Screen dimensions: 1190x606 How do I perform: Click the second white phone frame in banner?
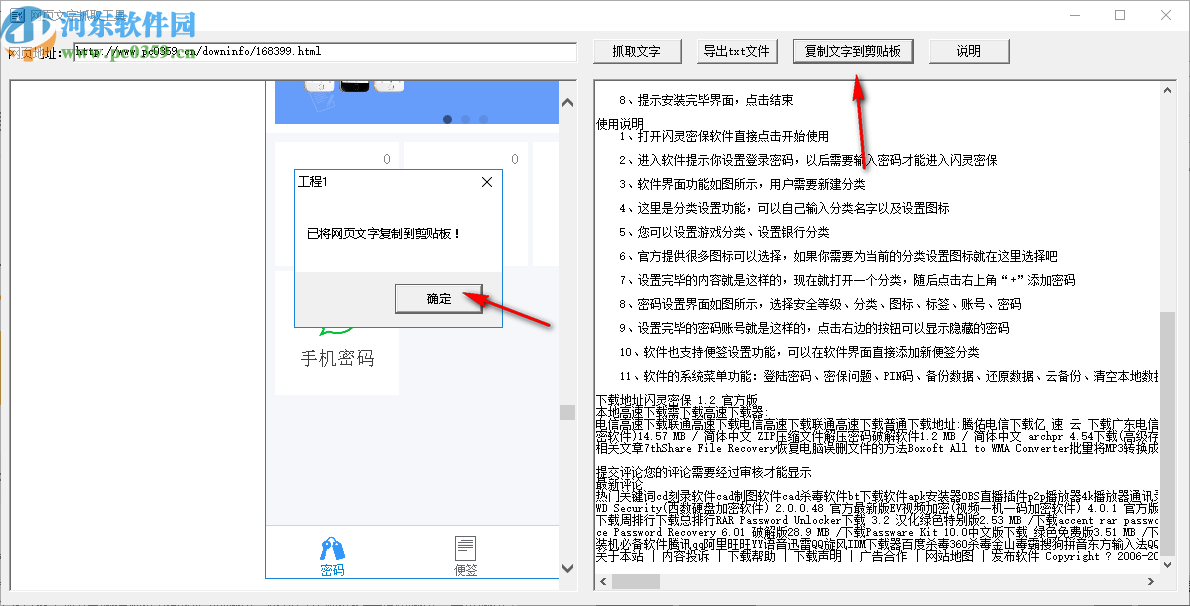(389, 85)
